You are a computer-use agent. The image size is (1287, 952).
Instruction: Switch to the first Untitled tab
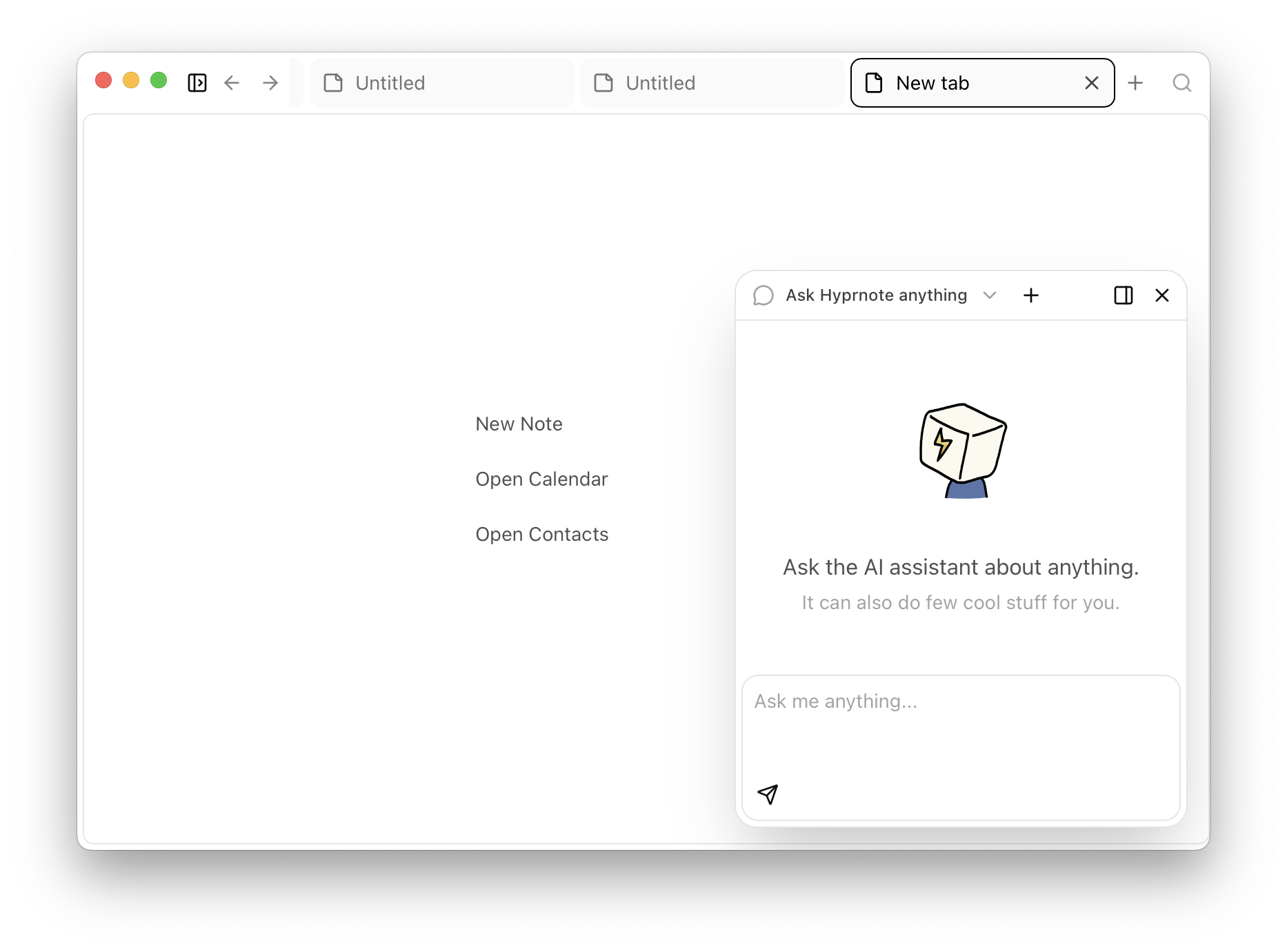[441, 83]
